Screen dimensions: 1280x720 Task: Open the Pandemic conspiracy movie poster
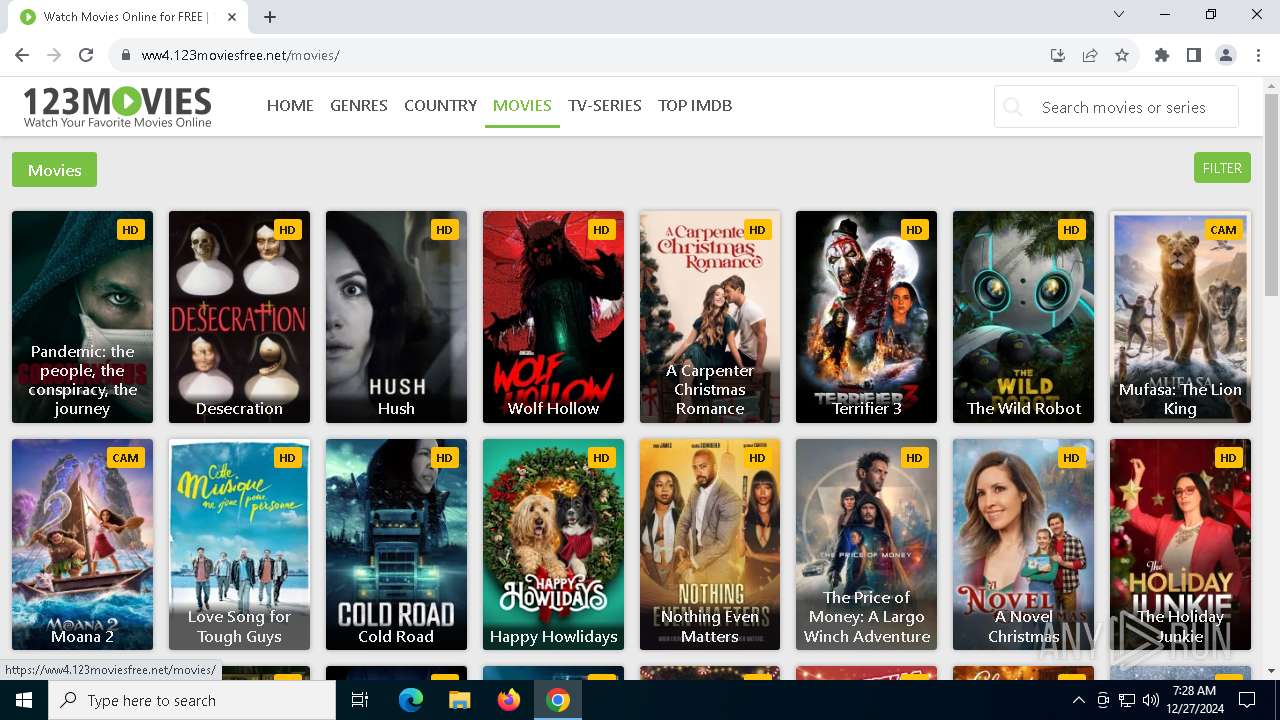(82, 317)
